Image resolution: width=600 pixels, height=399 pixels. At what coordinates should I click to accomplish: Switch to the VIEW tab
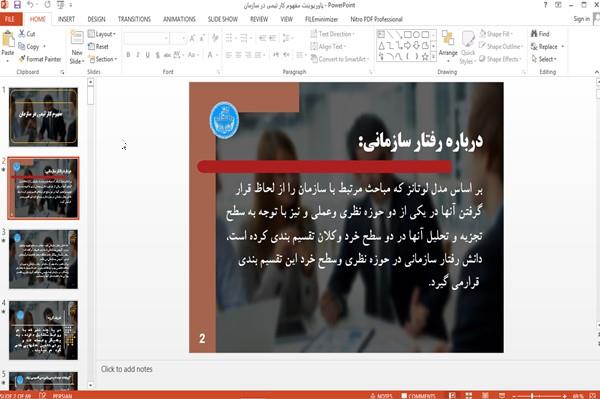287,19
